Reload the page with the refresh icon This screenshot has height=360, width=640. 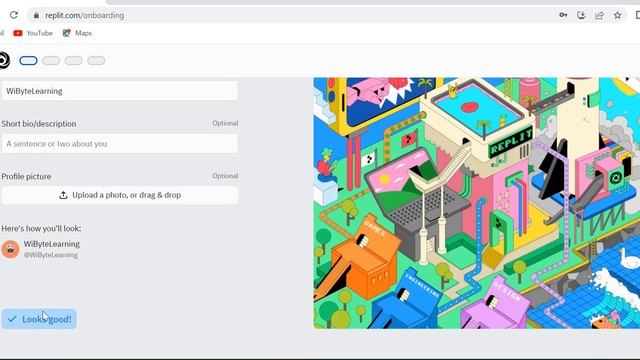tap(14, 15)
